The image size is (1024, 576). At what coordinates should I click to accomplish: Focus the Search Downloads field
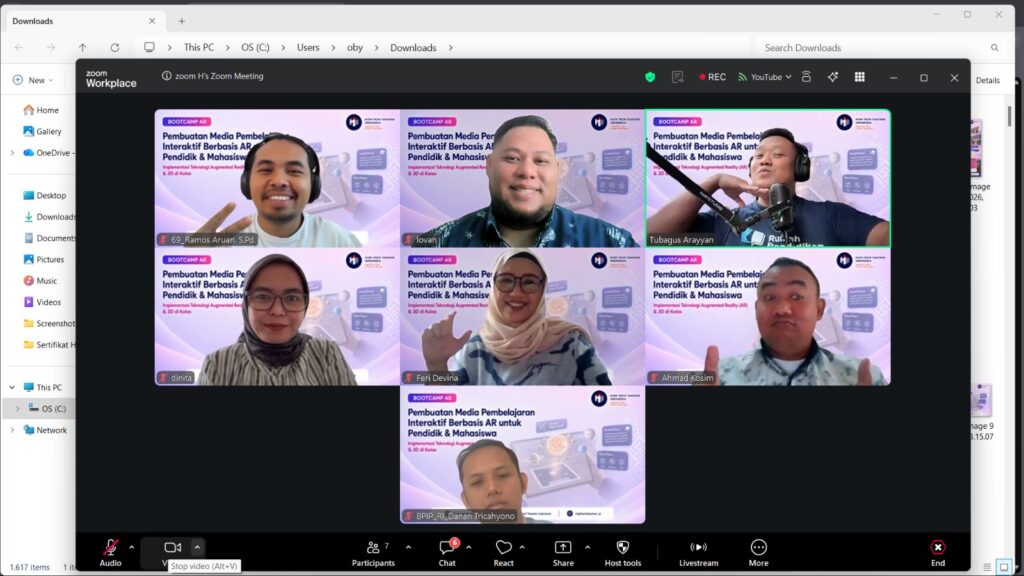pyautogui.click(x=880, y=48)
